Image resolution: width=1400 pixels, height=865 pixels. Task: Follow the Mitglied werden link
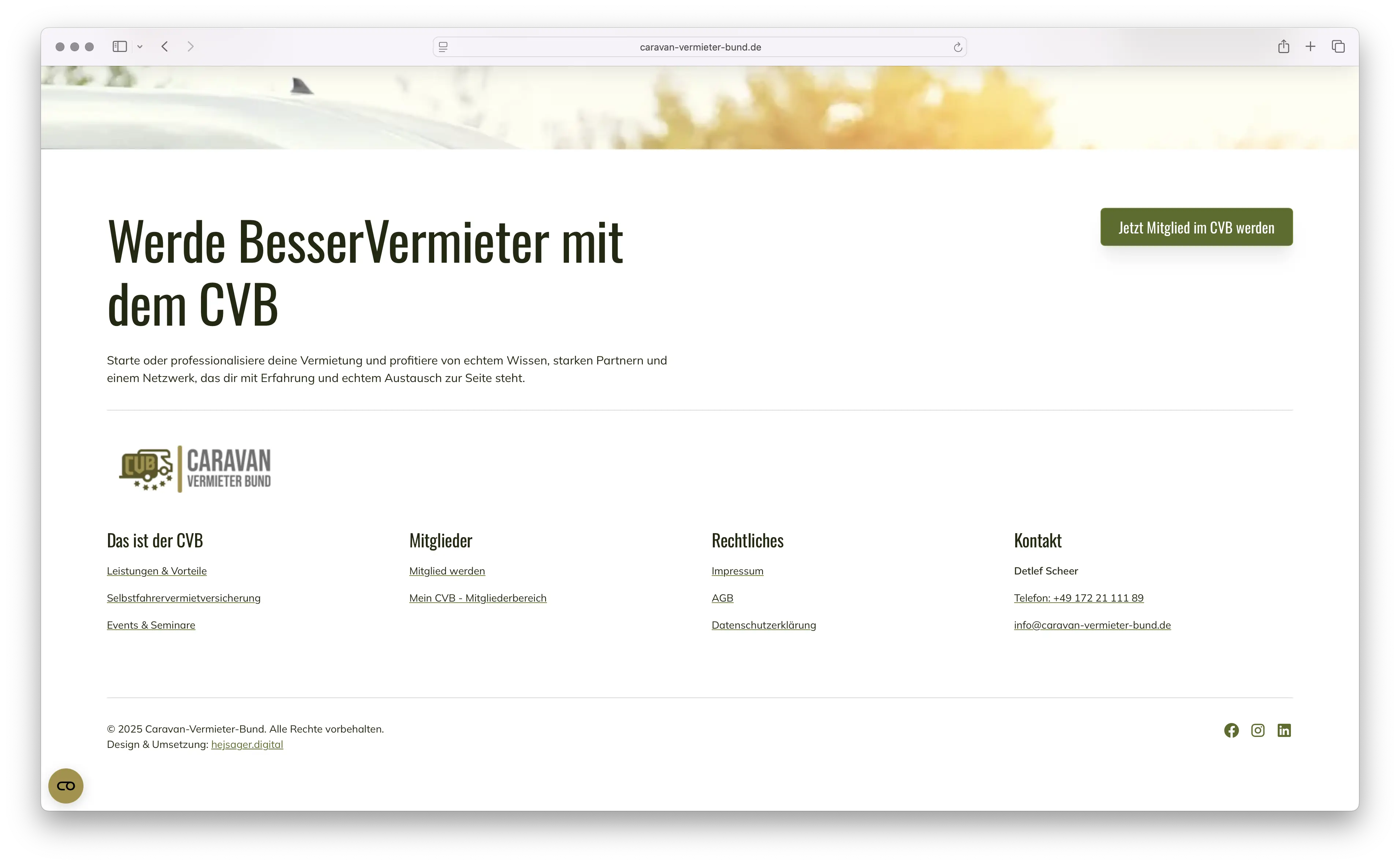[x=447, y=571]
